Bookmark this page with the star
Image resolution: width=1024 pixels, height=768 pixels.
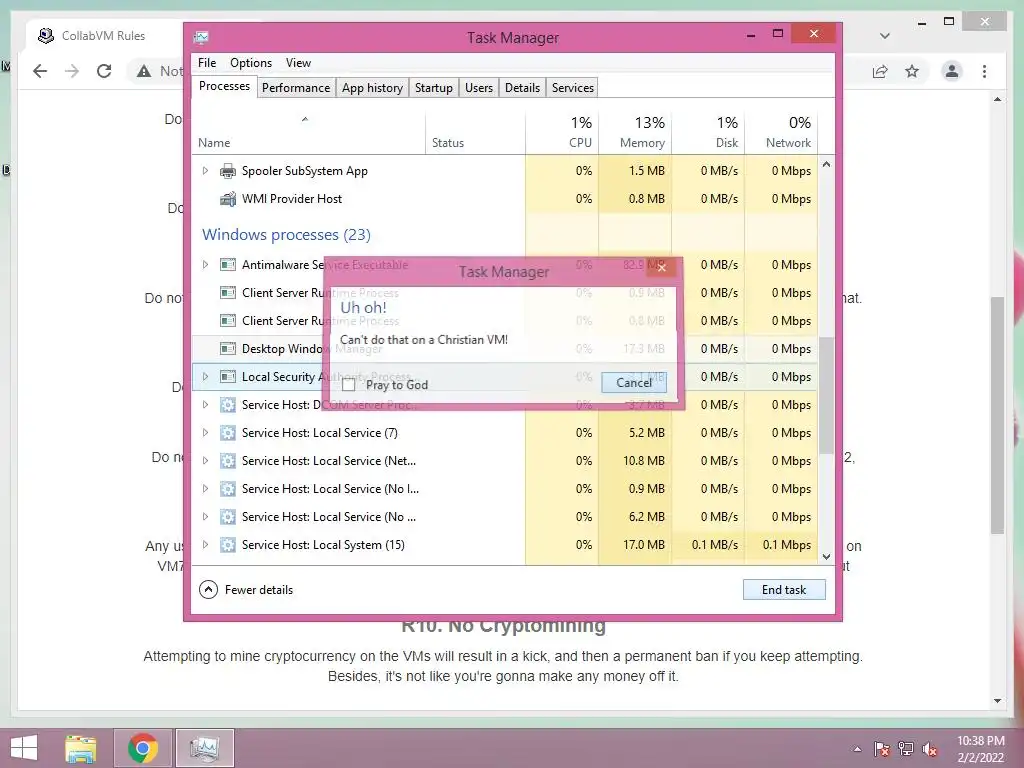[912, 71]
